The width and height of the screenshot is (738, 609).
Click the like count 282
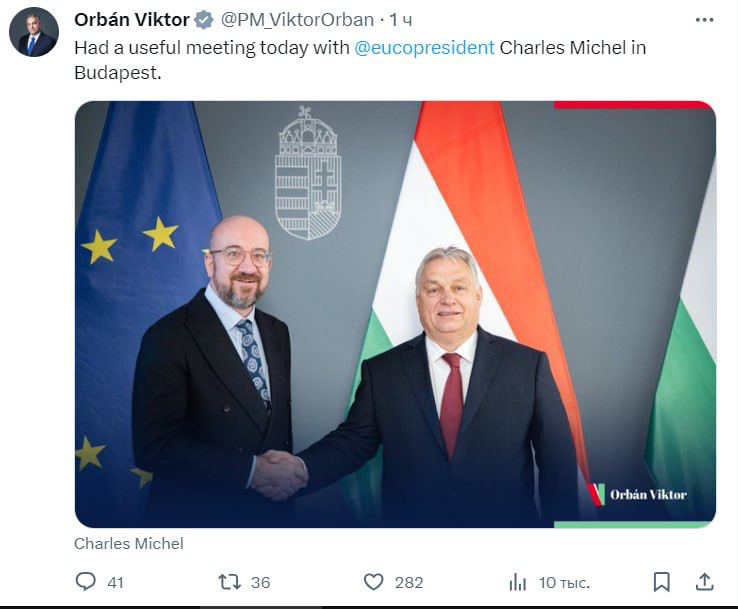click(408, 582)
